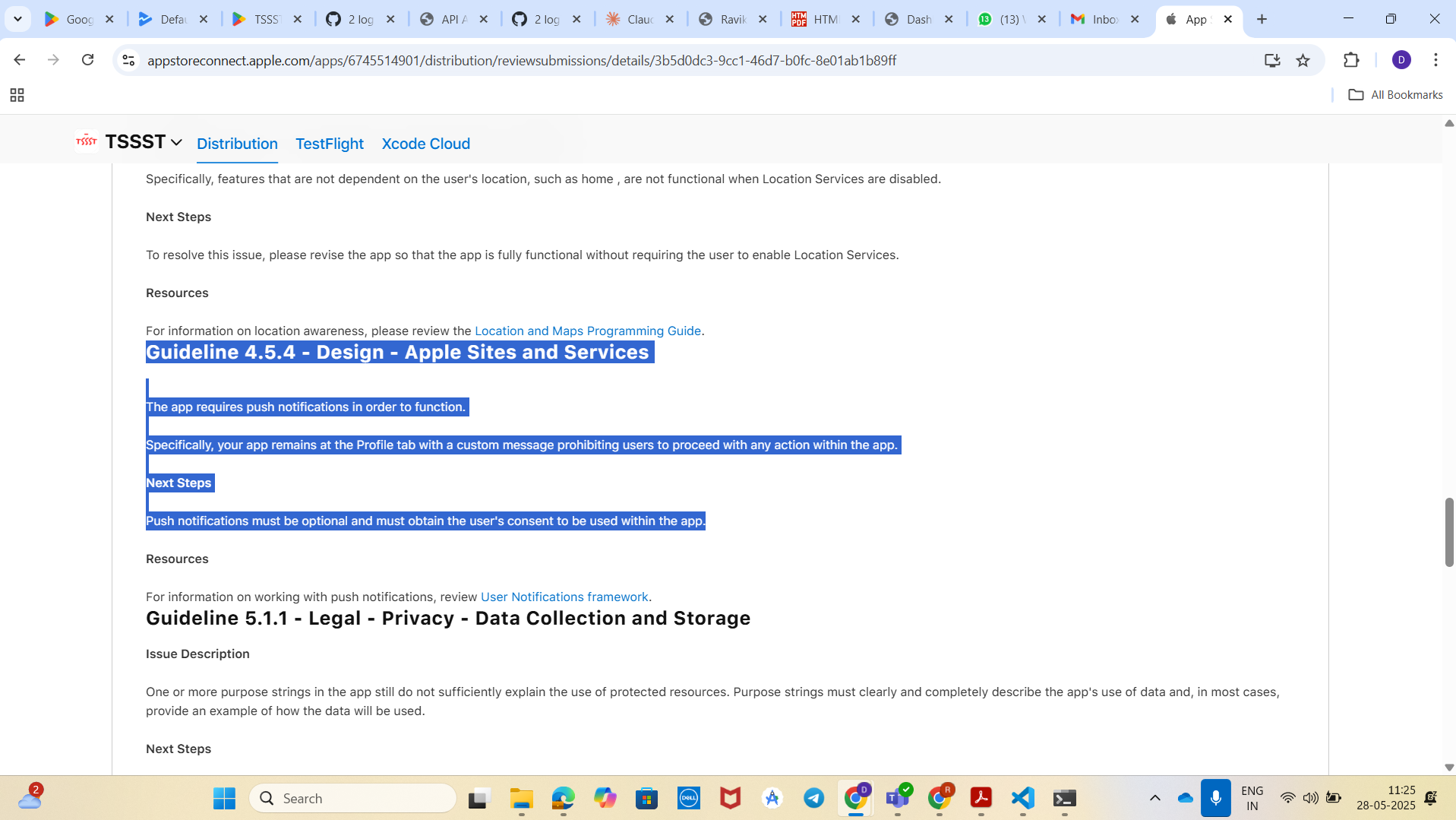1456x820 pixels.
Task: Open the User Notifications framework link
Action: (x=564, y=597)
